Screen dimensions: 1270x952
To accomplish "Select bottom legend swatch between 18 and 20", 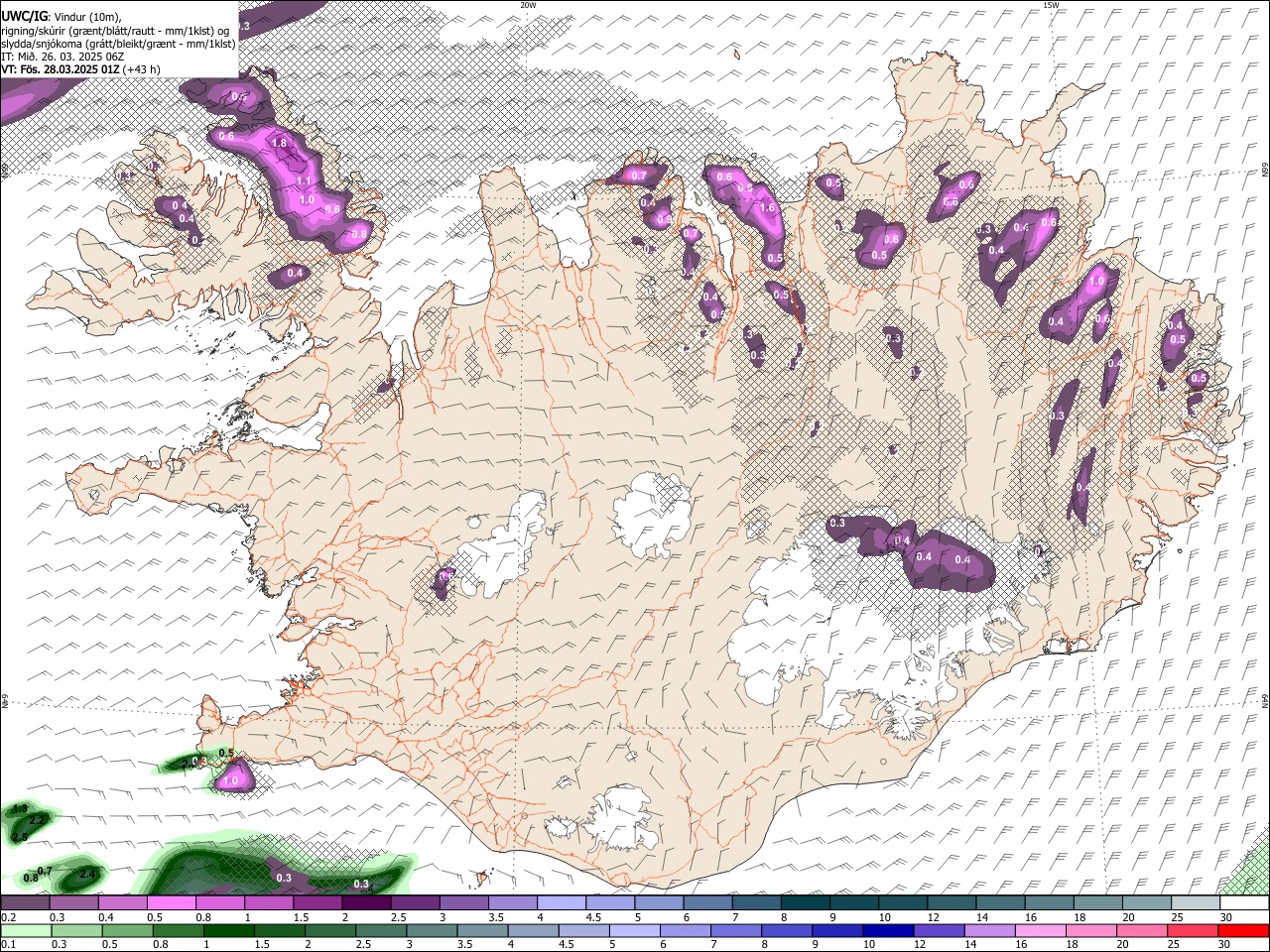I will [x=1092, y=930].
